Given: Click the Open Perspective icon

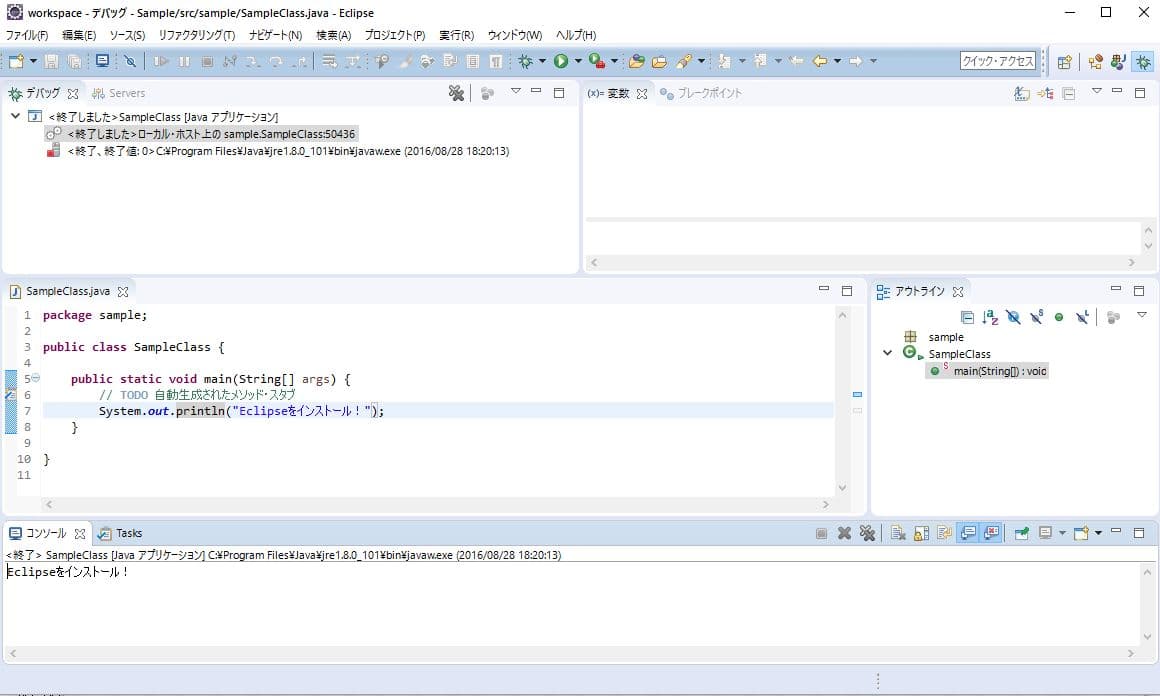Looking at the screenshot, I should pos(1065,62).
